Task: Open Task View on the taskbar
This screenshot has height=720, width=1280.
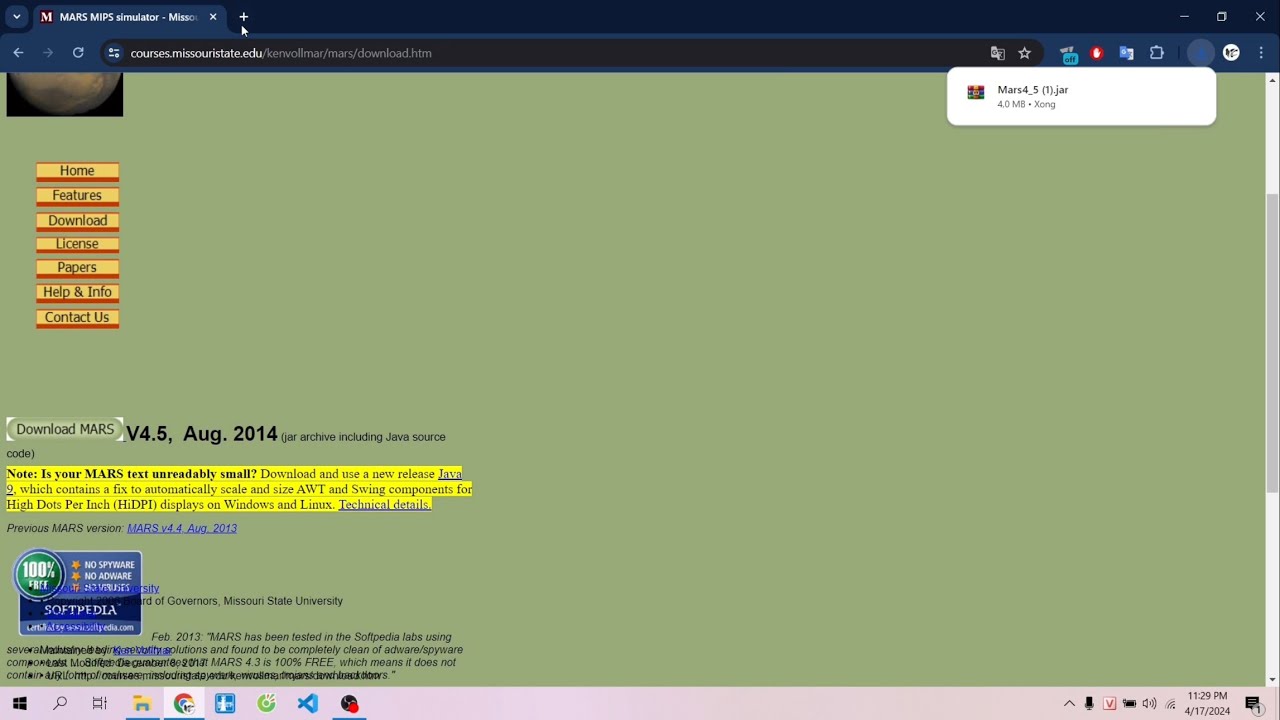Action: 100,704
